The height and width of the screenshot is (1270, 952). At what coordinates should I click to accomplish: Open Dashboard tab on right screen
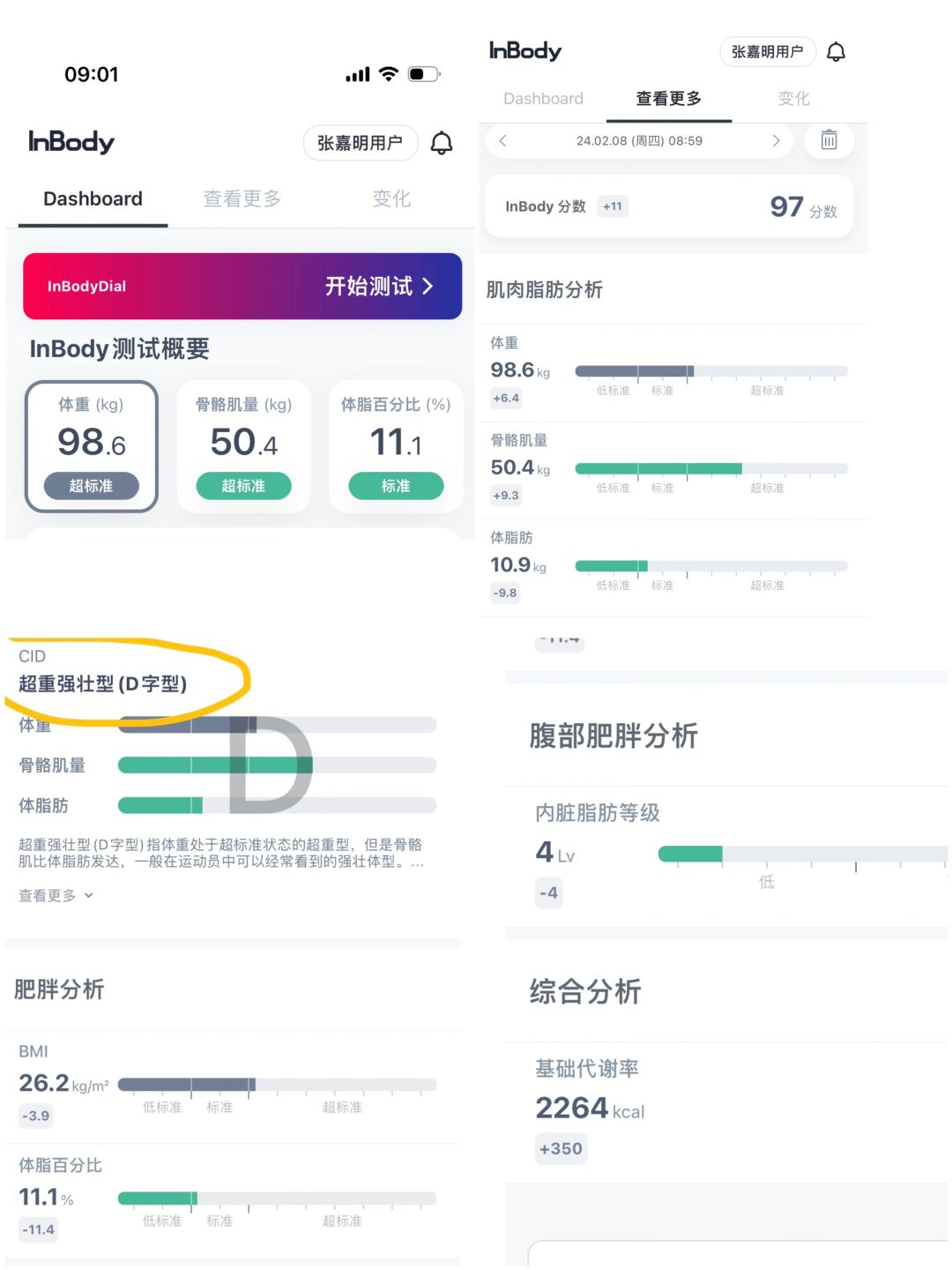click(543, 99)
